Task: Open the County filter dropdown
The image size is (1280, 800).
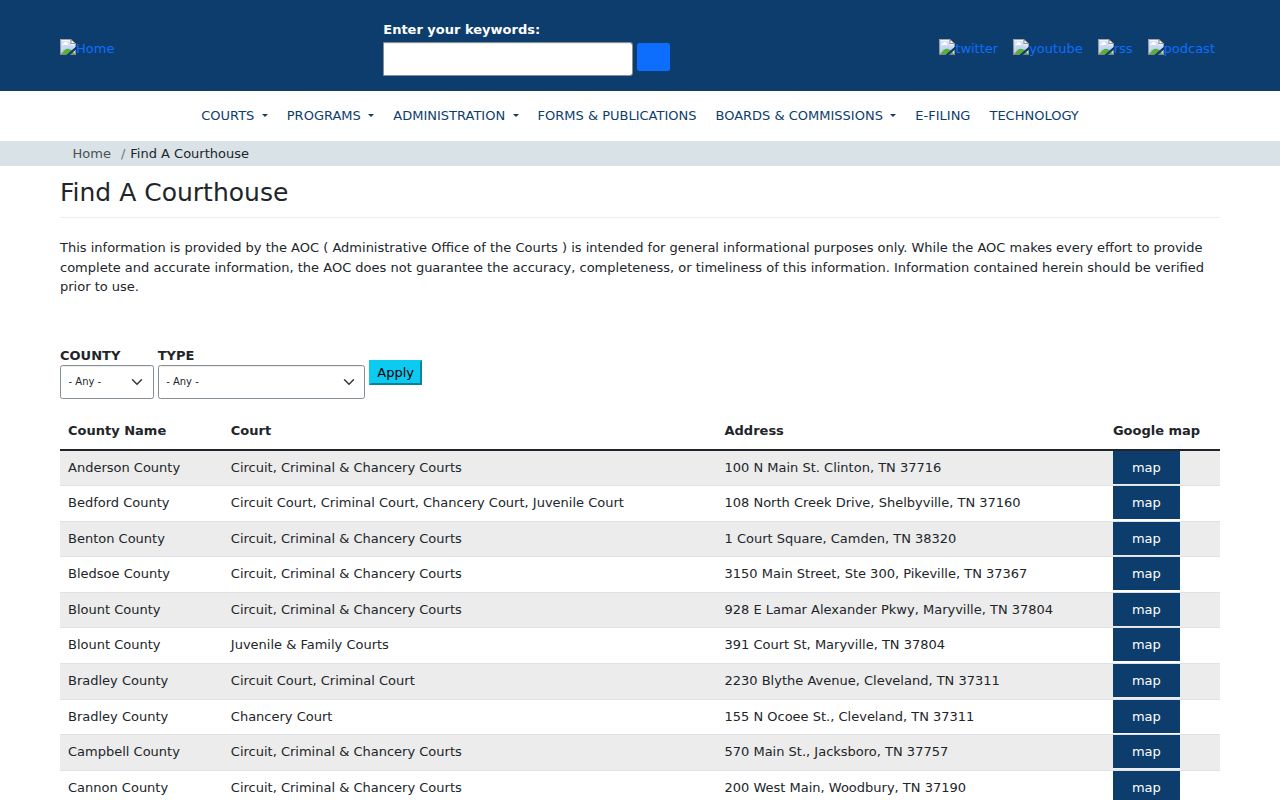Action: point(107,382)
